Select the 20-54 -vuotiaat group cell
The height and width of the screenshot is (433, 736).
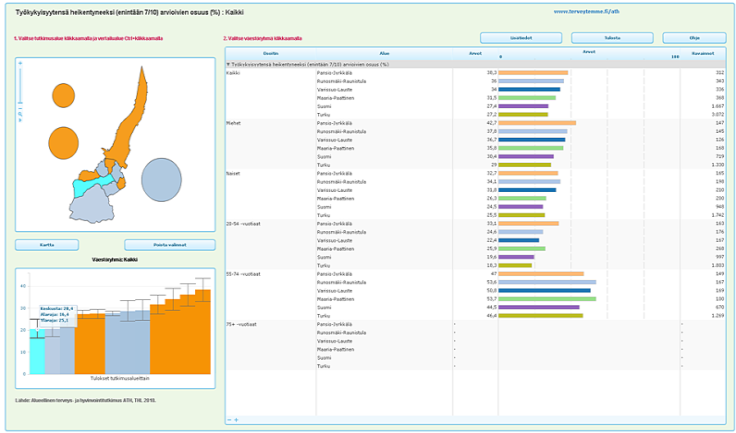243,224
